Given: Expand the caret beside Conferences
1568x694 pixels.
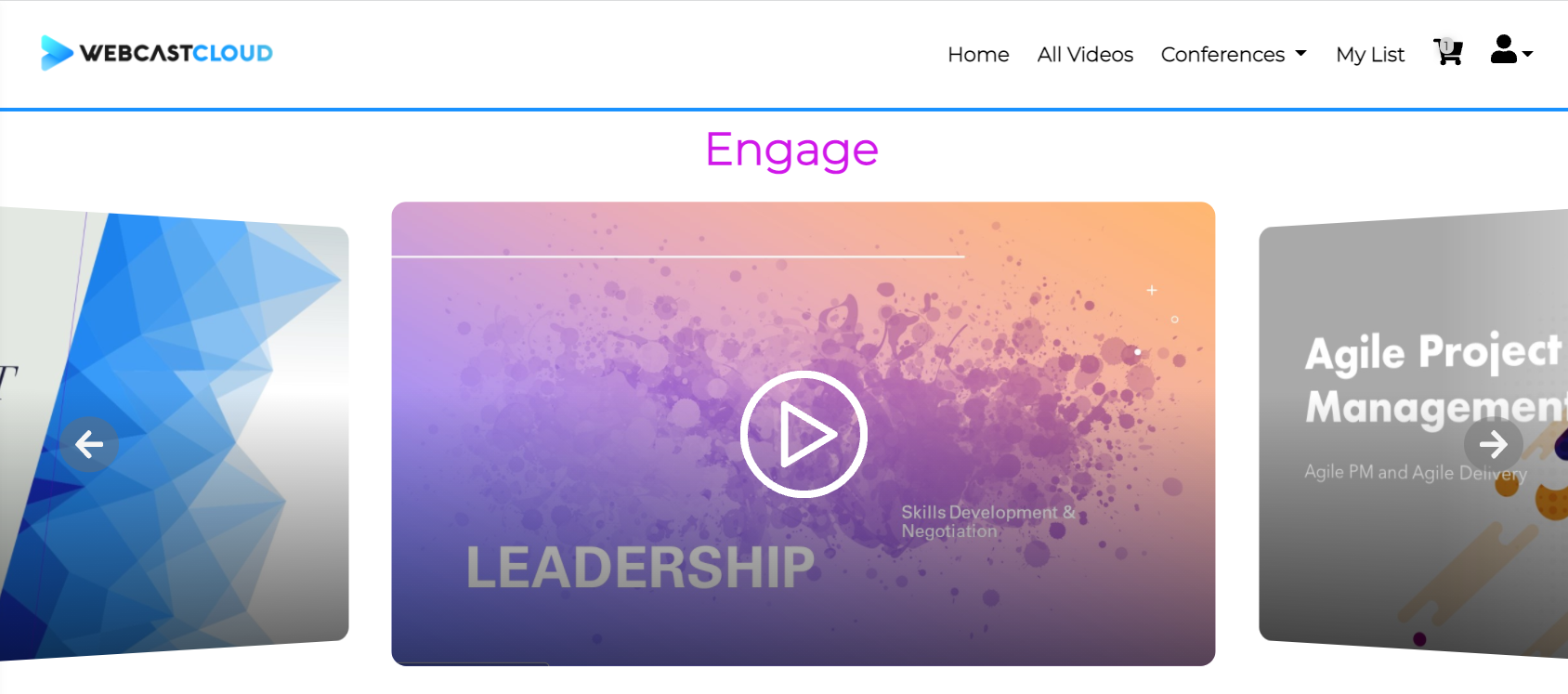Looking at the screenshot, I should click(x=1300, y=54).
